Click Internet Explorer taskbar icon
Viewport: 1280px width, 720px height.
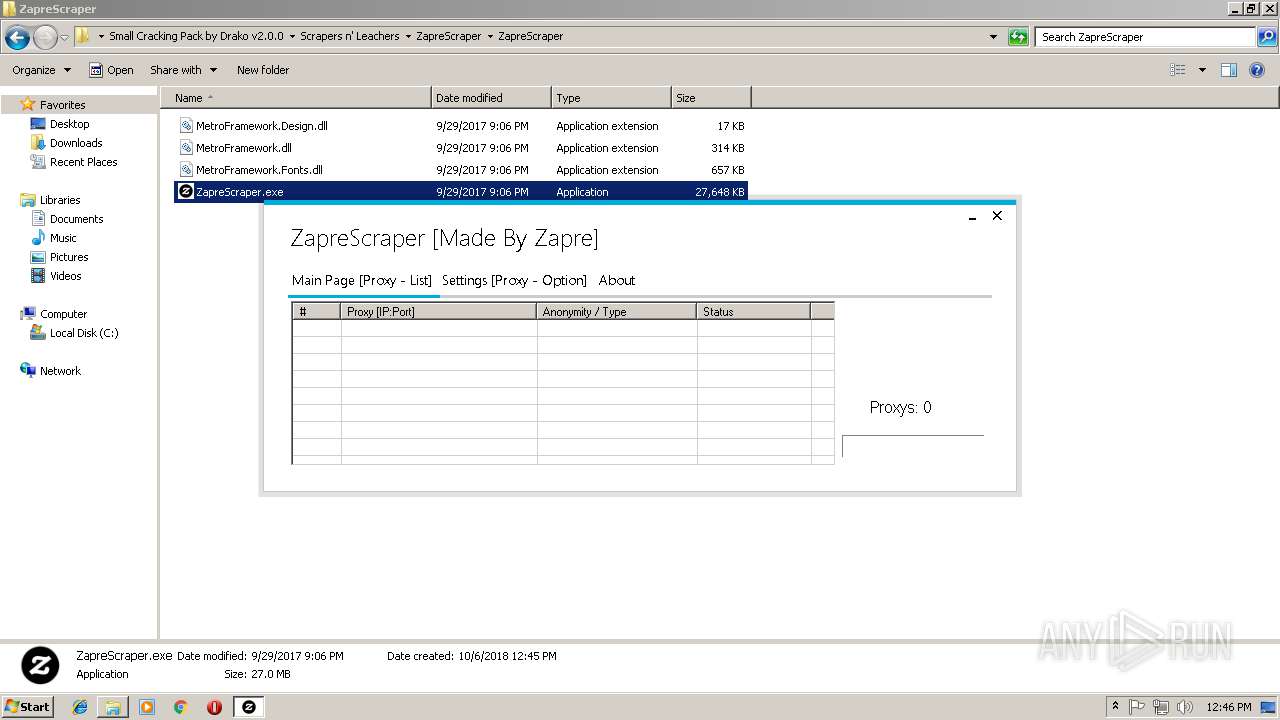pos(80,707)
